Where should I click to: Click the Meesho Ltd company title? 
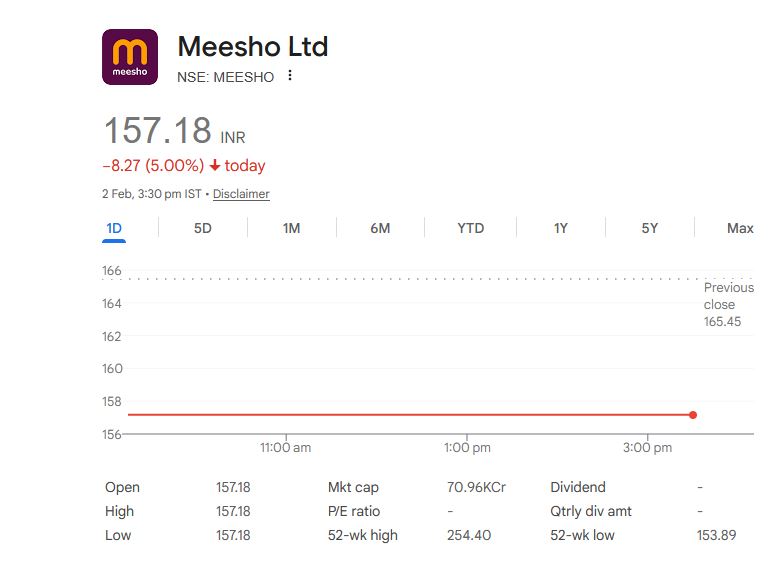coord(252,46)
